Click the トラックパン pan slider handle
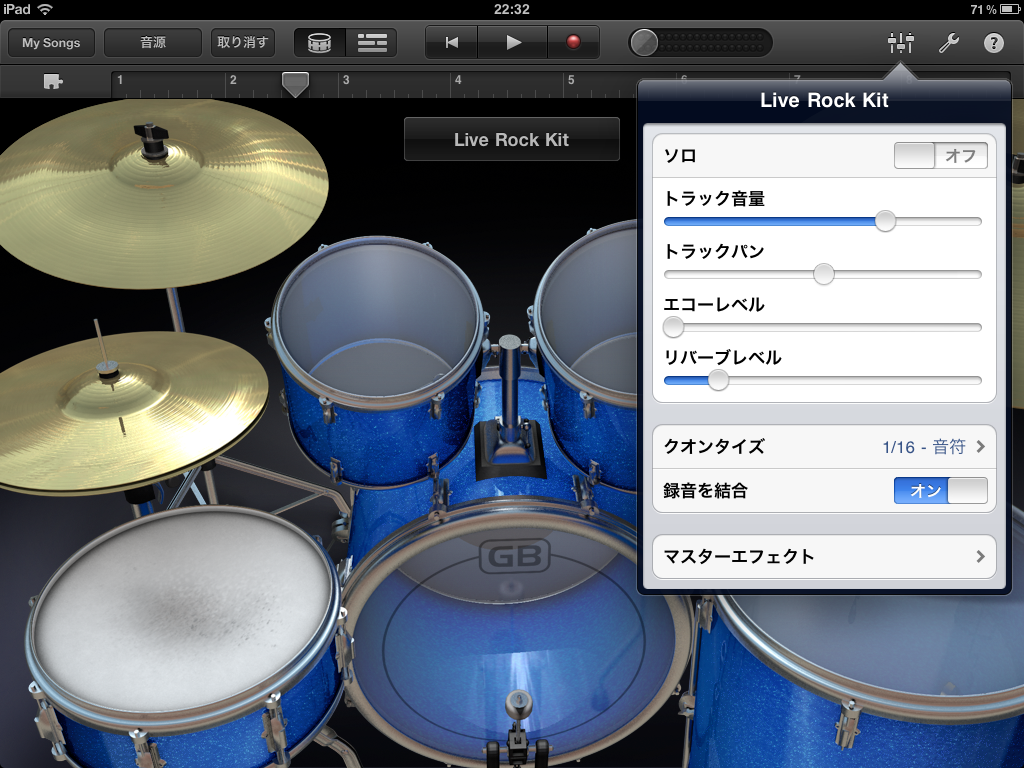The height and width of the screenshot is (768, 1024). coord(824,274)
